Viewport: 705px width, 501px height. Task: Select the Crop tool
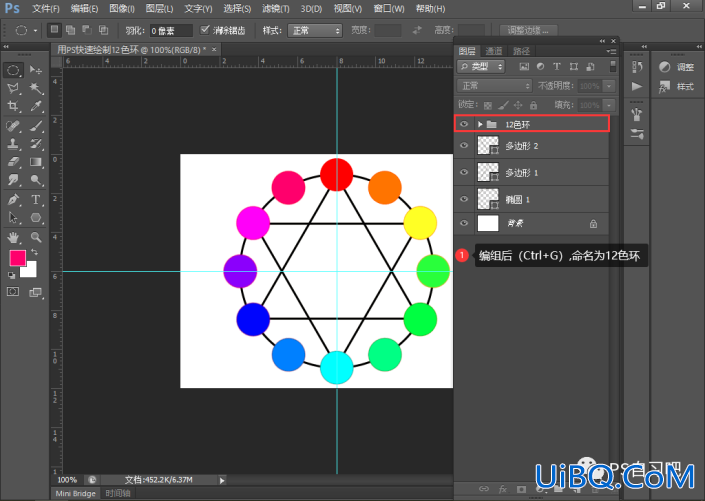(x=13, y=106)
